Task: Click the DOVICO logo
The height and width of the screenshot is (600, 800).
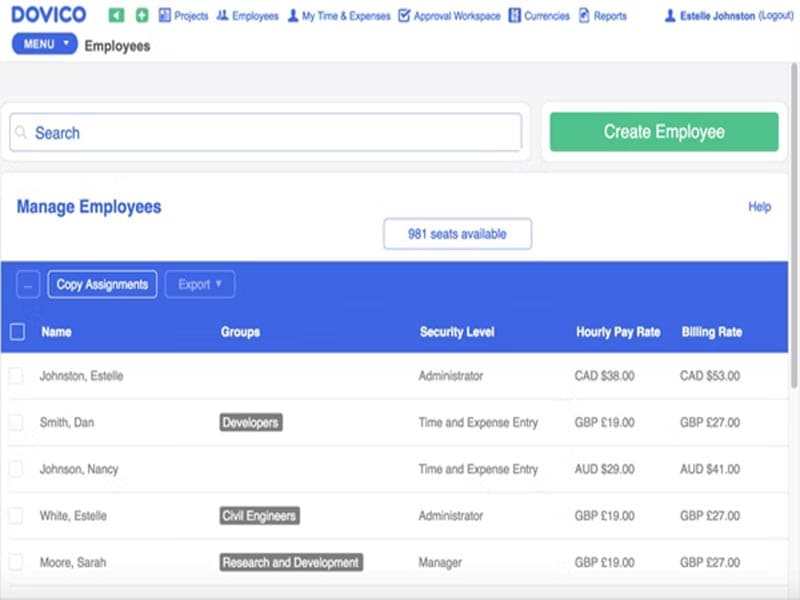Action: 48,15
